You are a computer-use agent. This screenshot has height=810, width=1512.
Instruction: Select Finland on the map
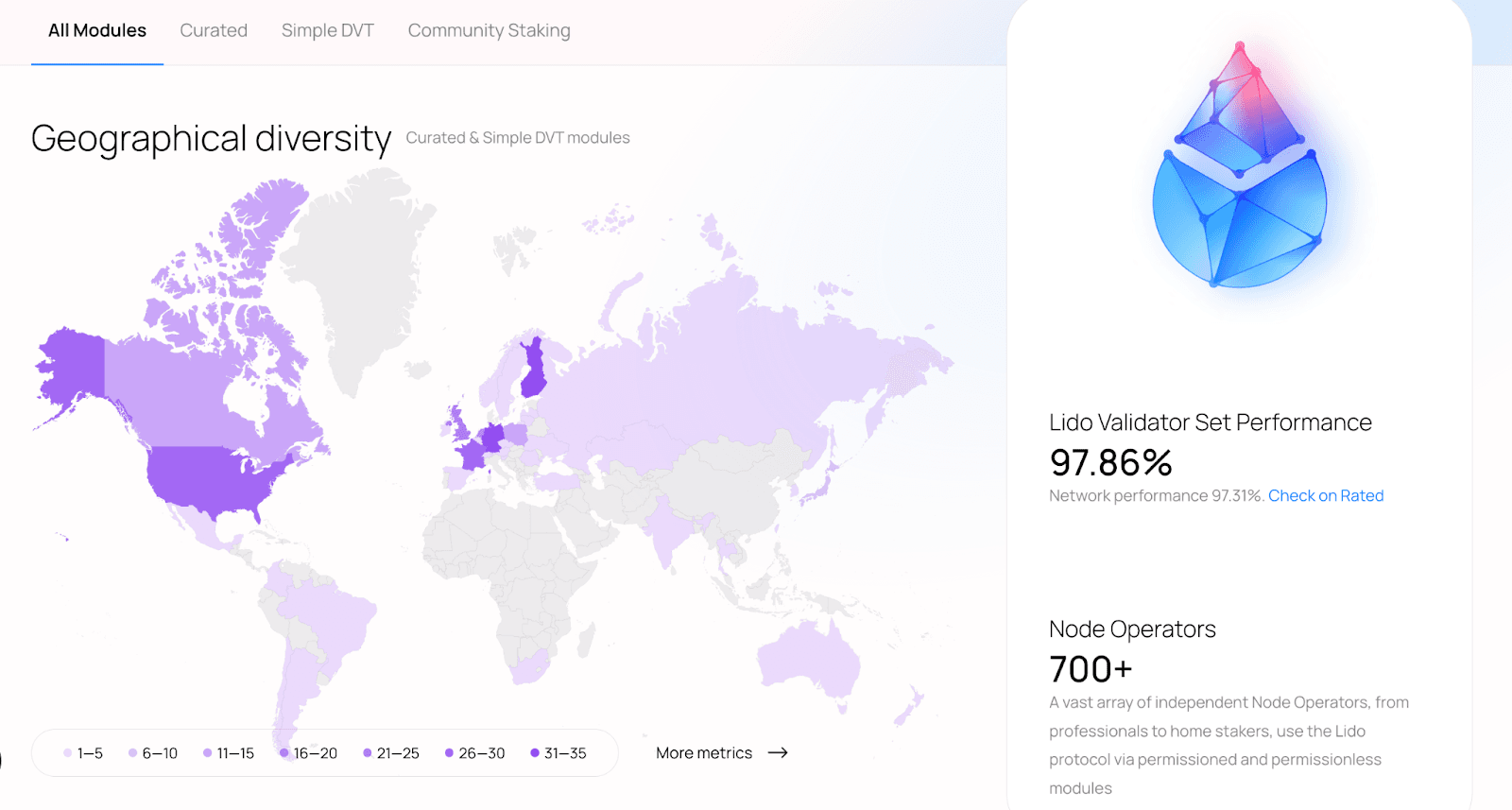coord(534,369)
